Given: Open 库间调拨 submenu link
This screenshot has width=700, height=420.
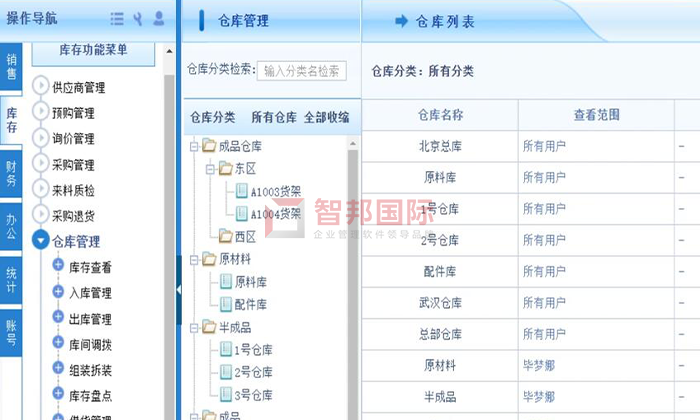Looking at the screenshot, I should 90,344.
